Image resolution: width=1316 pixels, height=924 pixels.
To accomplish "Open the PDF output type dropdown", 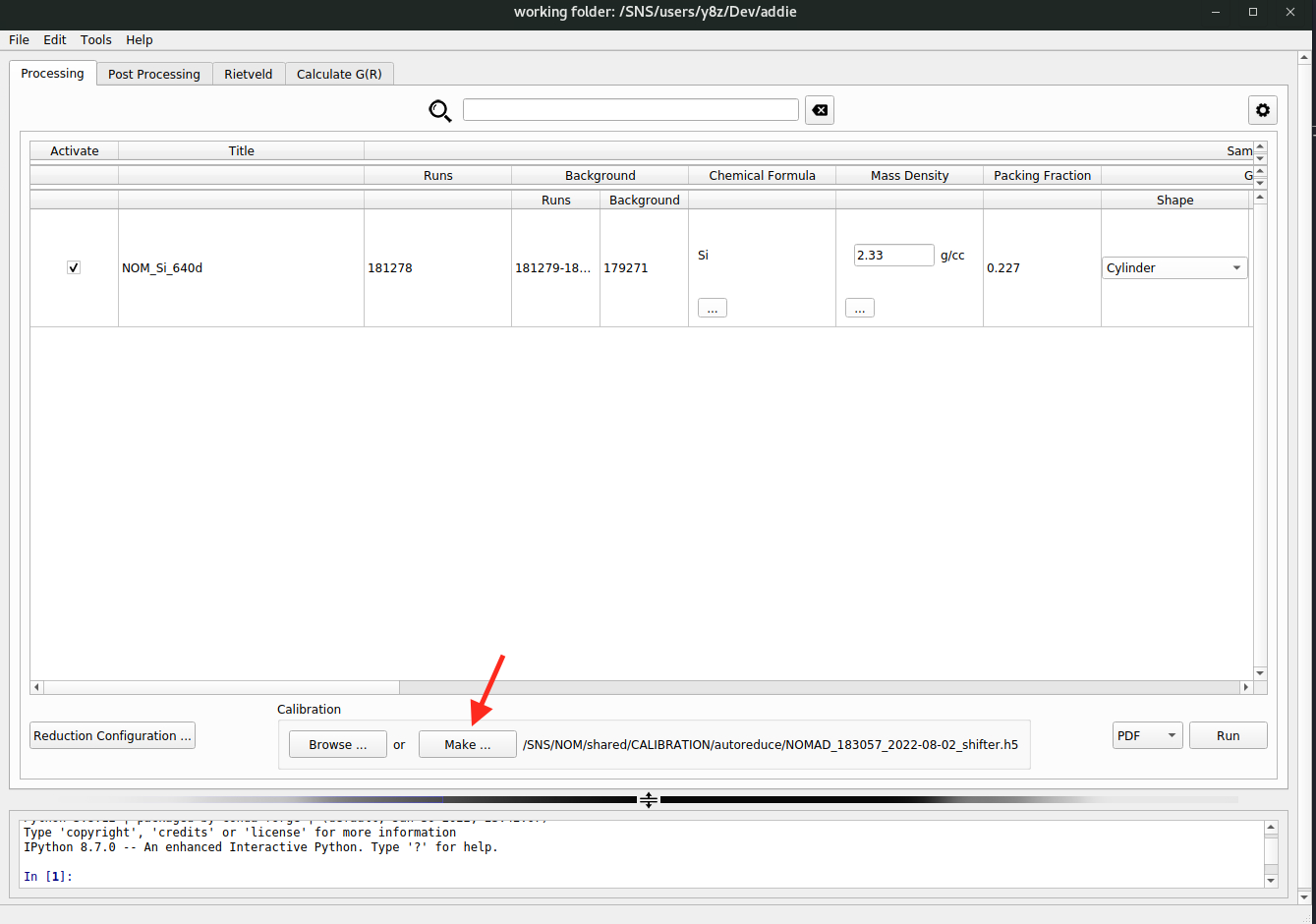I will 1147,735.
